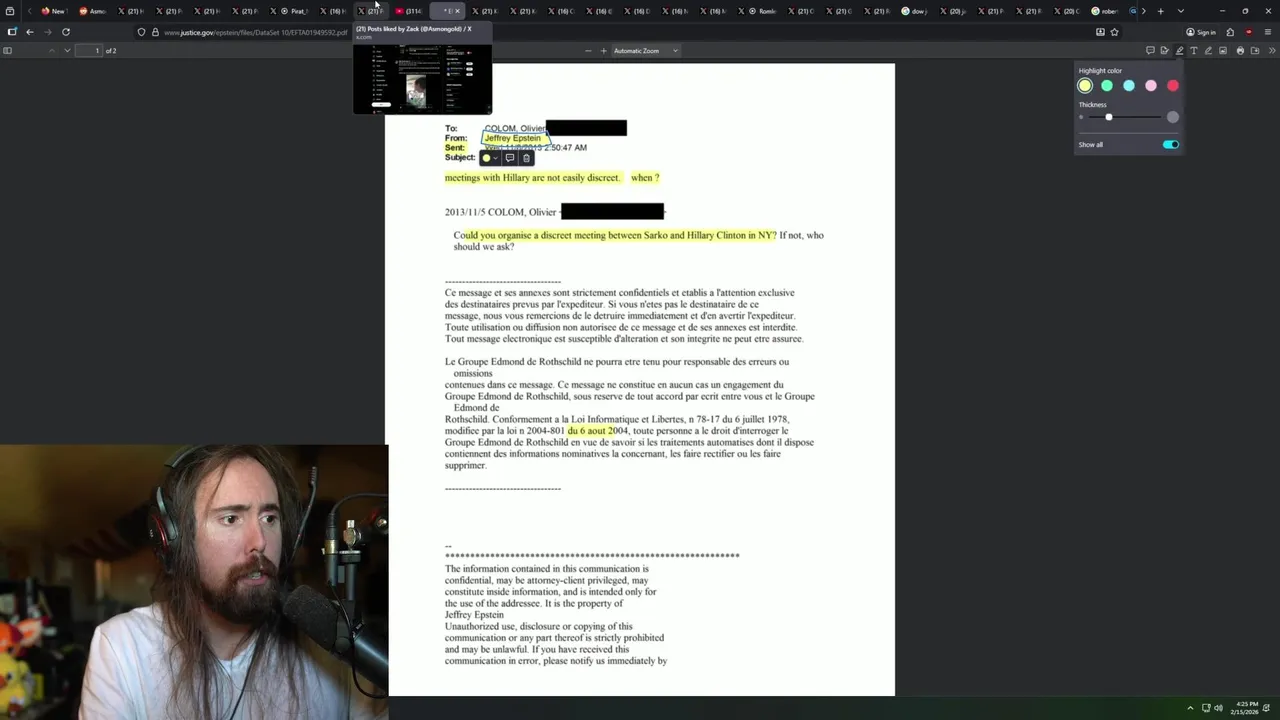Open the Firefox hamburger application menu
This screenshot has height=720, width=1280.
click(x=1268, y=32)
